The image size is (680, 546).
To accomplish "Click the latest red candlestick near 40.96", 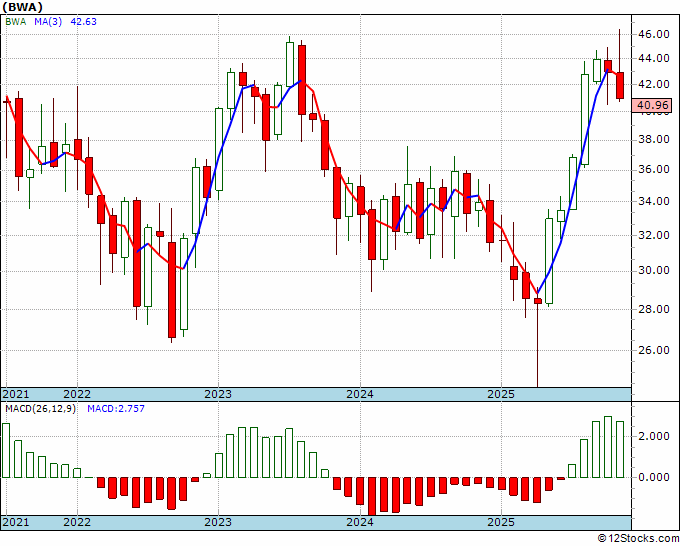I will [620, 85].
